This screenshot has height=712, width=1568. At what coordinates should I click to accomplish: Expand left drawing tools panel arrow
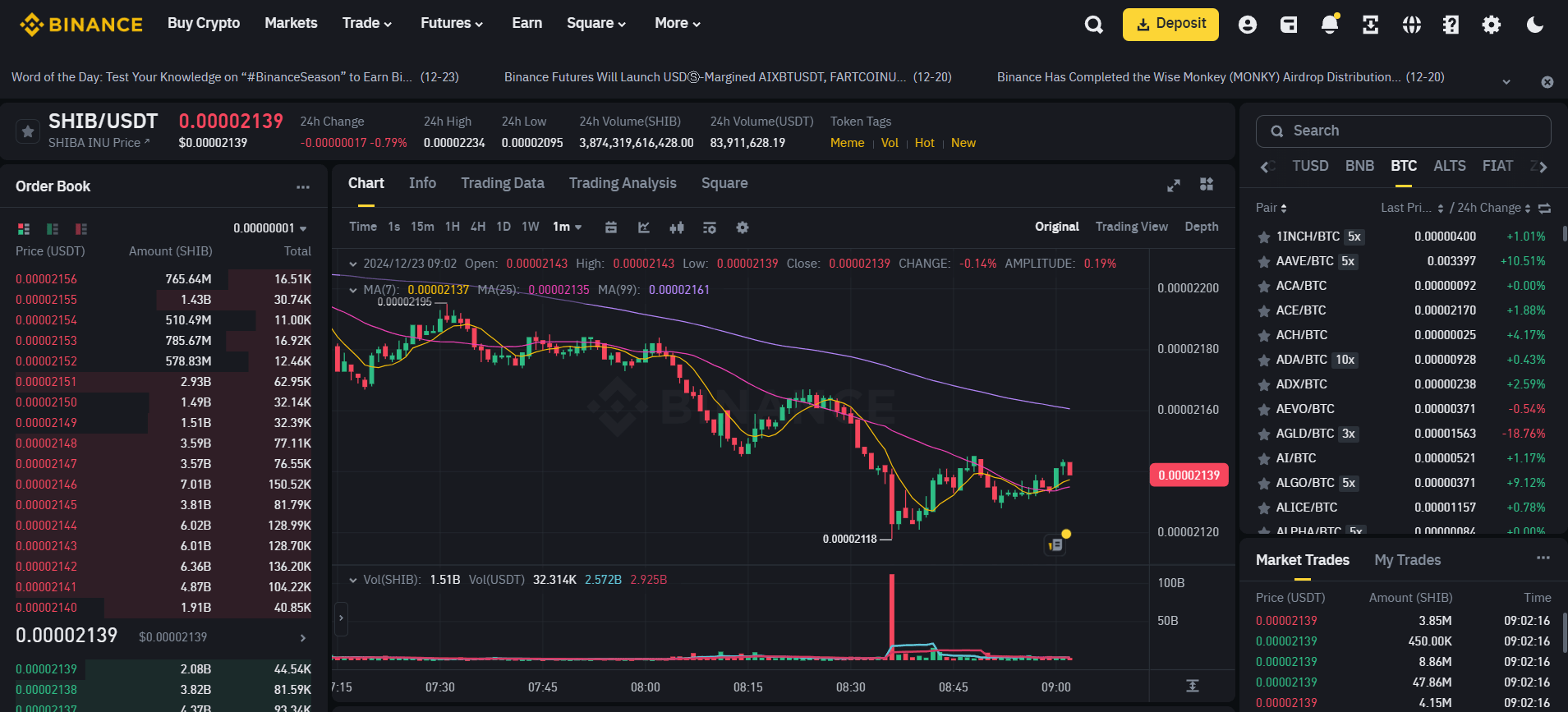[x=341, y=618]
